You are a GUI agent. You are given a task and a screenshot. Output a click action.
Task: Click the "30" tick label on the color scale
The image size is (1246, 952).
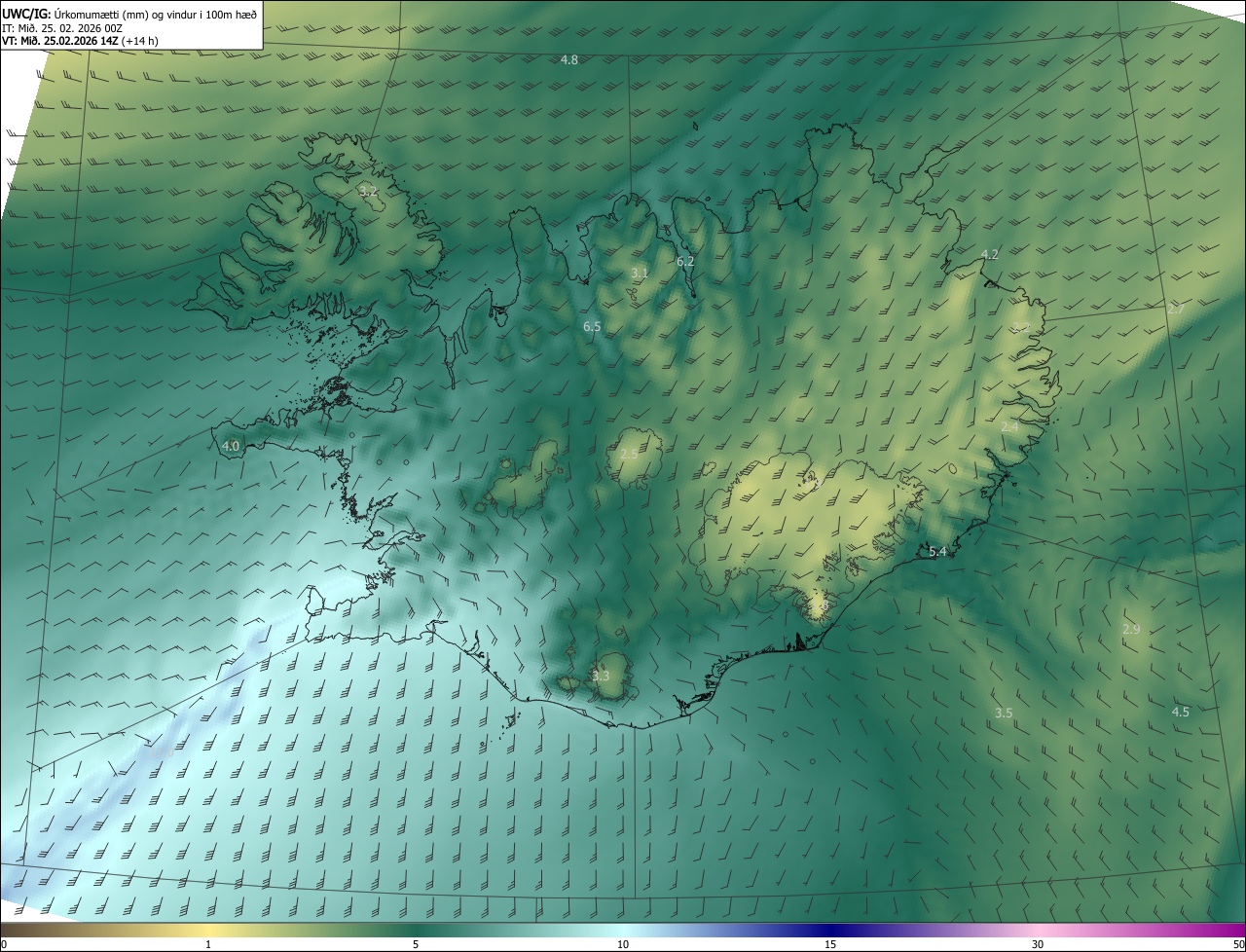(x=1038, y=944)
